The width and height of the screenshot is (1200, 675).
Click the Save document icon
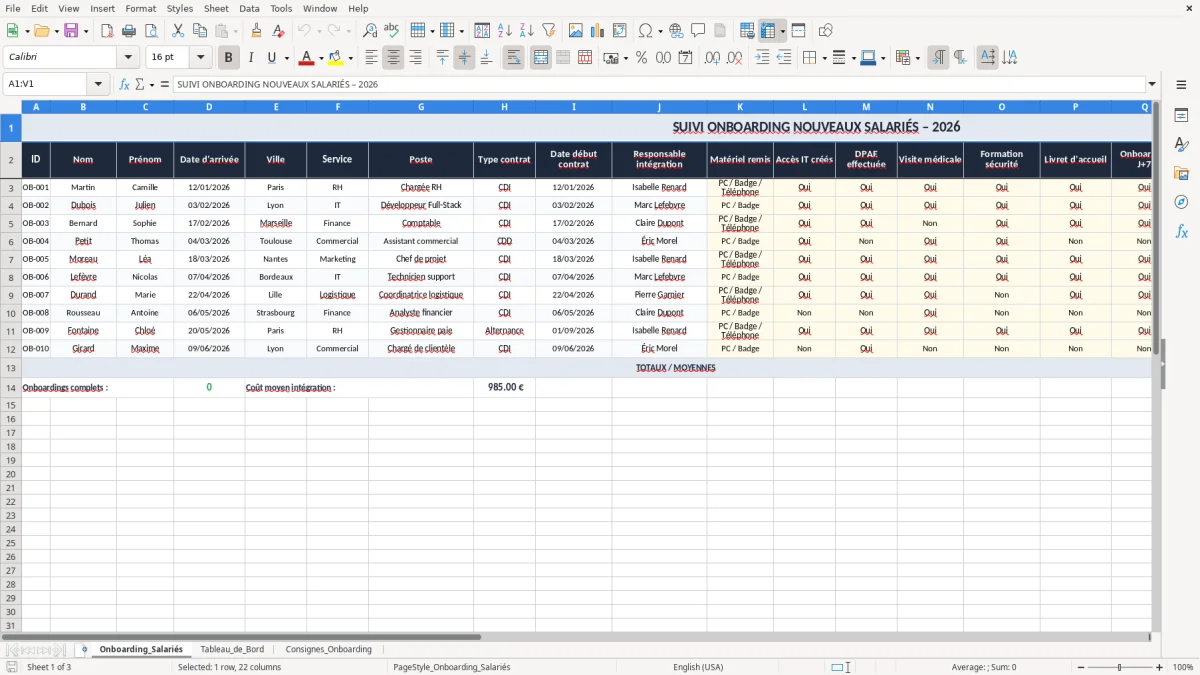[71, 31]
